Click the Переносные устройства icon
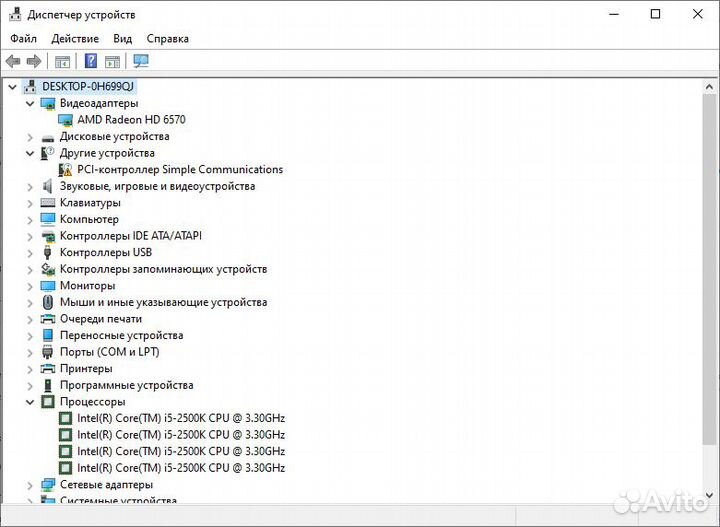The width and height of the screenshot is (720, 527). (48, 336)
